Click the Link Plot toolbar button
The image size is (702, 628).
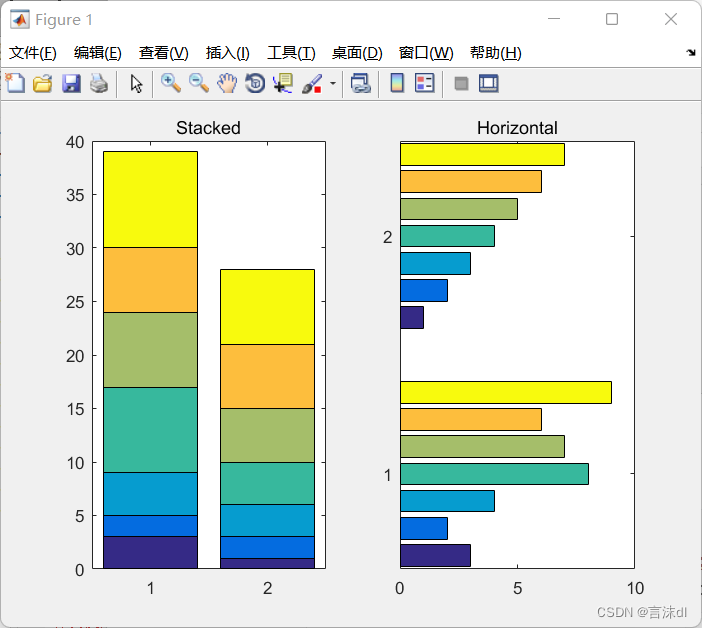361,83
